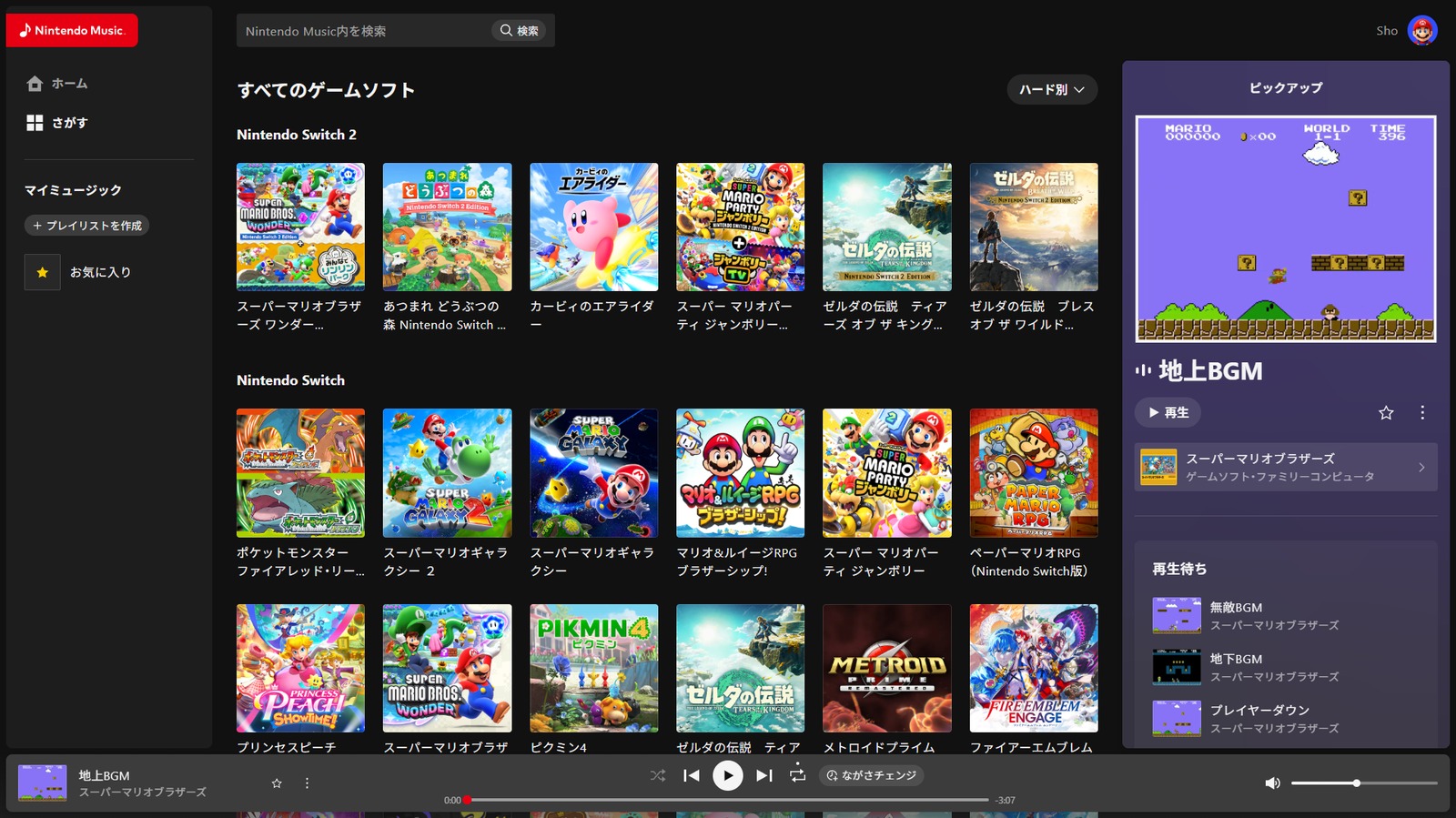Open Breath of the Wild Switch 2 cover
This screenshot has width=1456, height=818.
pyautogui.click(x=1034, y=227)
